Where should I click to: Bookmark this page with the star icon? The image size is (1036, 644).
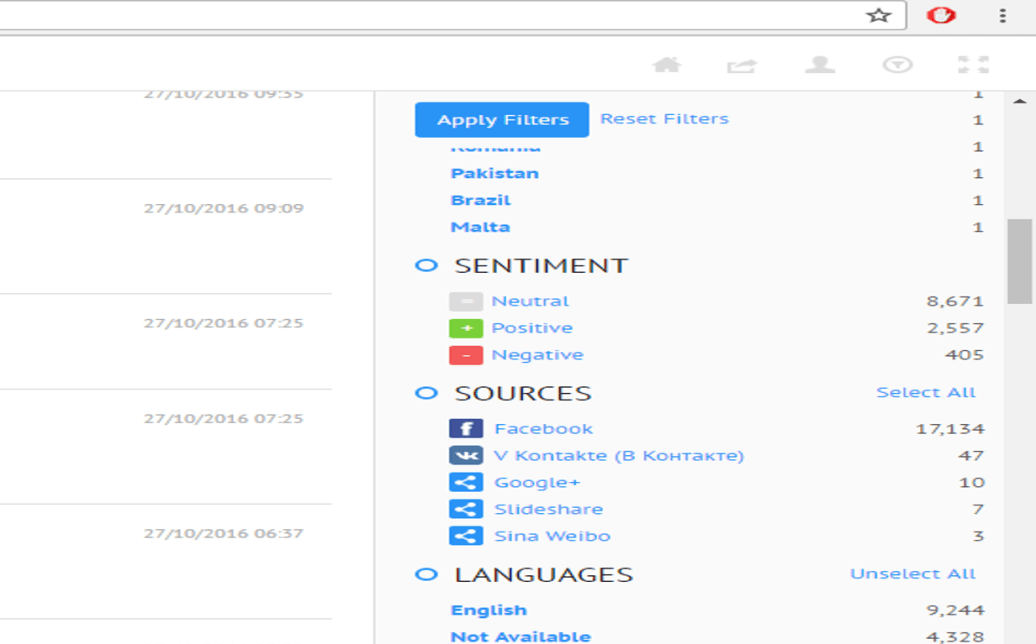point(878,15)
